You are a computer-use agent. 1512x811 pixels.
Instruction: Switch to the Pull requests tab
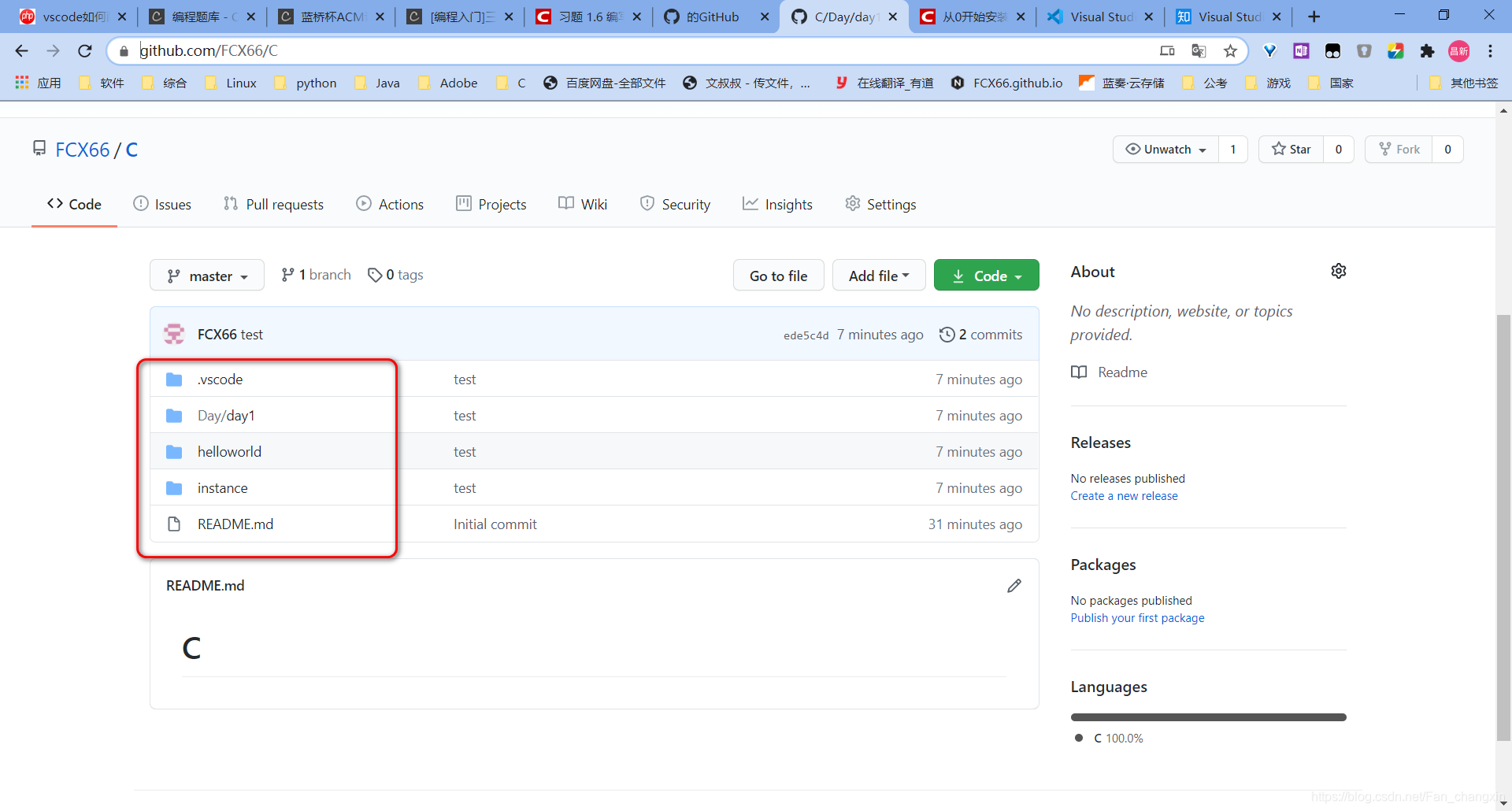coord(273,204)
